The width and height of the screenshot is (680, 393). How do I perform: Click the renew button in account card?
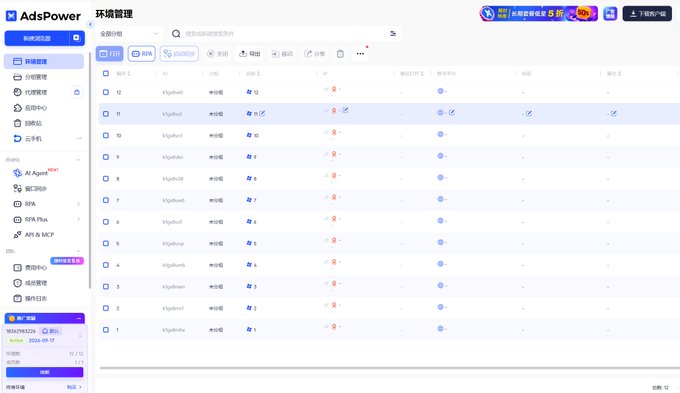[45, 372]
